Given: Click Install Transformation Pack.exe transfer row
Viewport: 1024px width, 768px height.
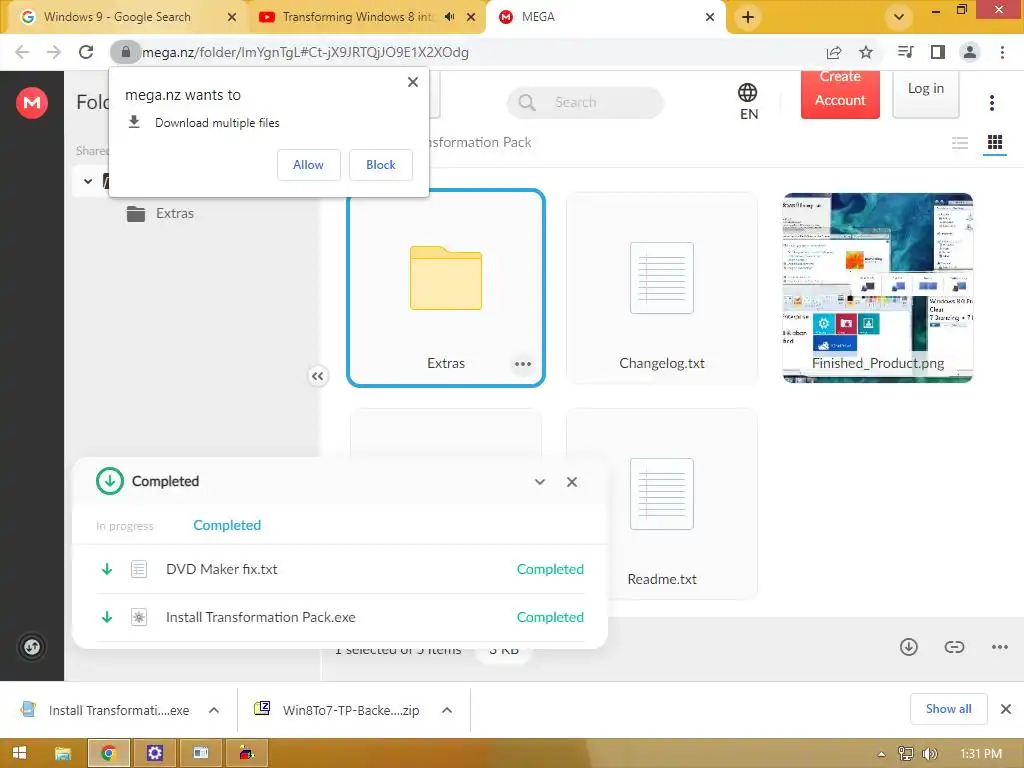Looking at the screenshot, I should [340, 617].
